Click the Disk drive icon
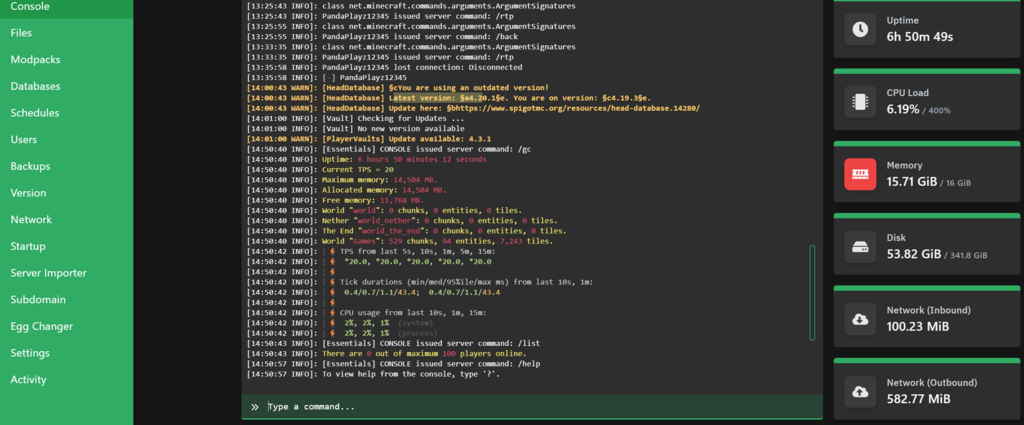This screenshot has height=425, width=1024. (860, 247)
